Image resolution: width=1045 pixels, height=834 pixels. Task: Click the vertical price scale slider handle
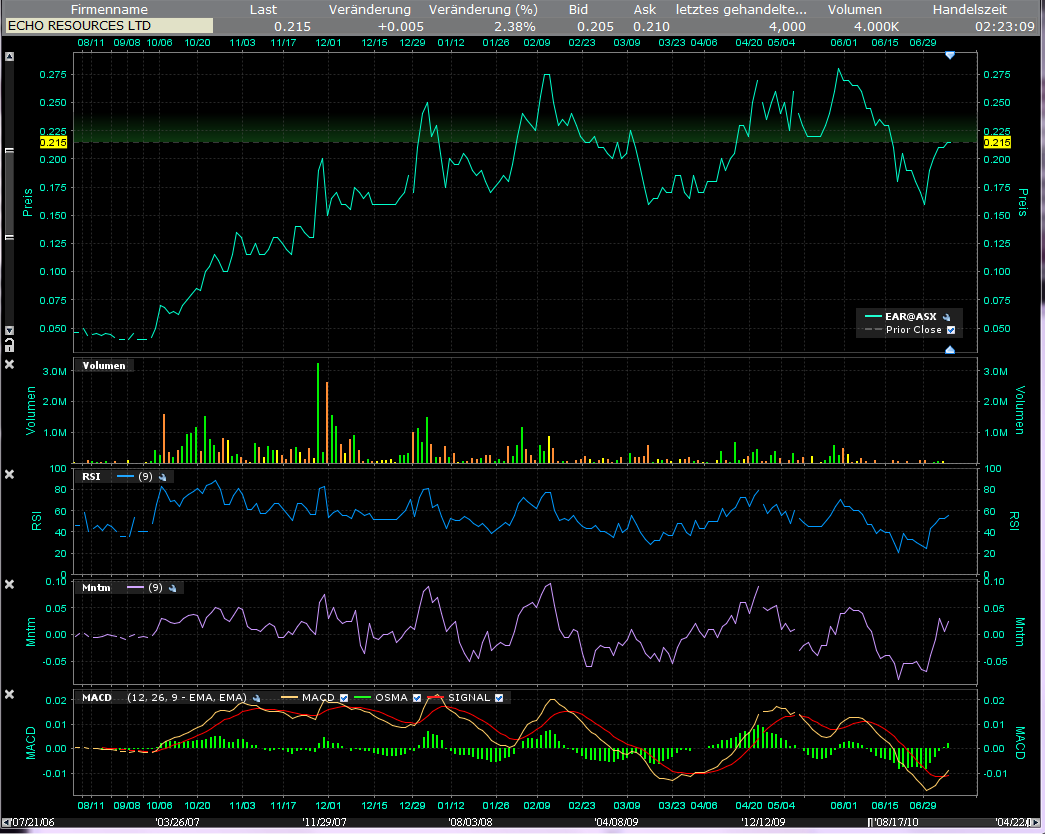point(10,194)
